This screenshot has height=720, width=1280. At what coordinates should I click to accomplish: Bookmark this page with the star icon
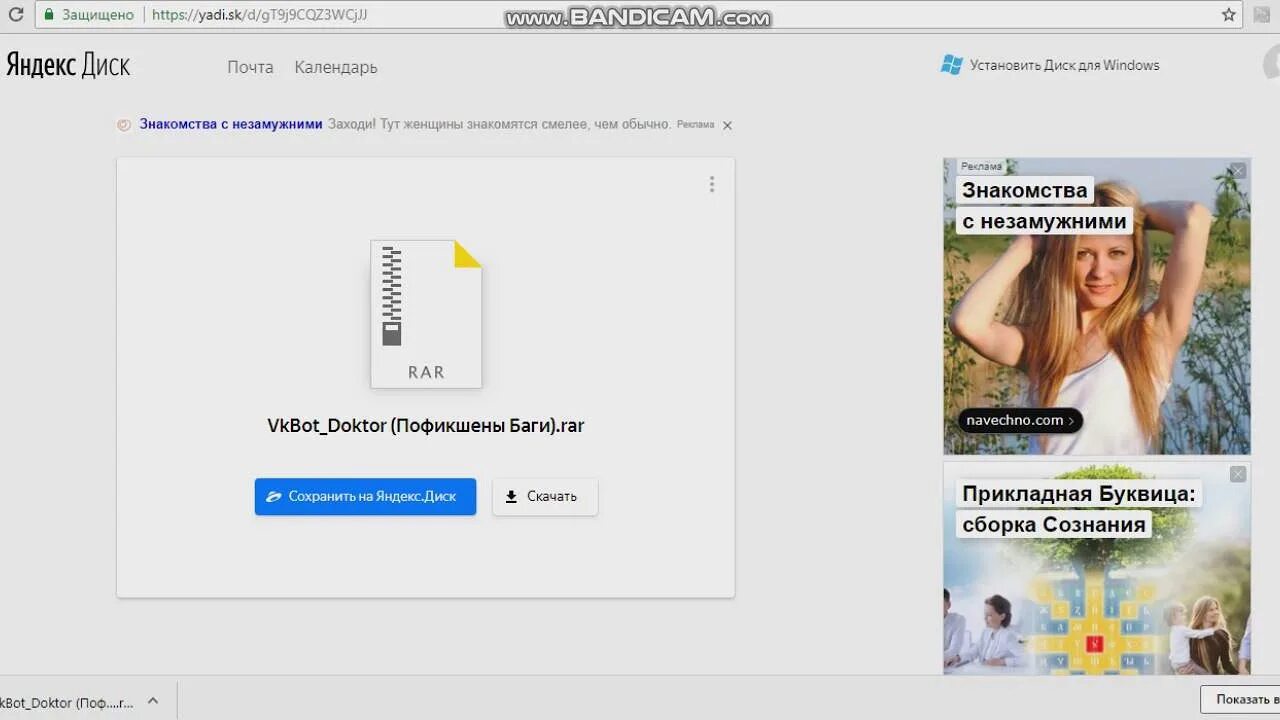1229,14
